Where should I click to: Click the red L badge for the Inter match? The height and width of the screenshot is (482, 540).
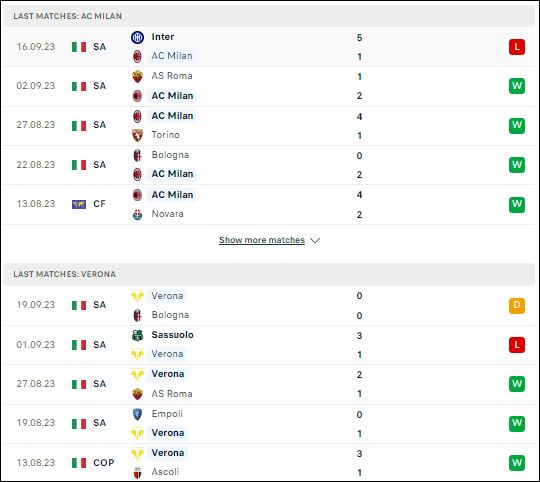[x=517, y=47]
